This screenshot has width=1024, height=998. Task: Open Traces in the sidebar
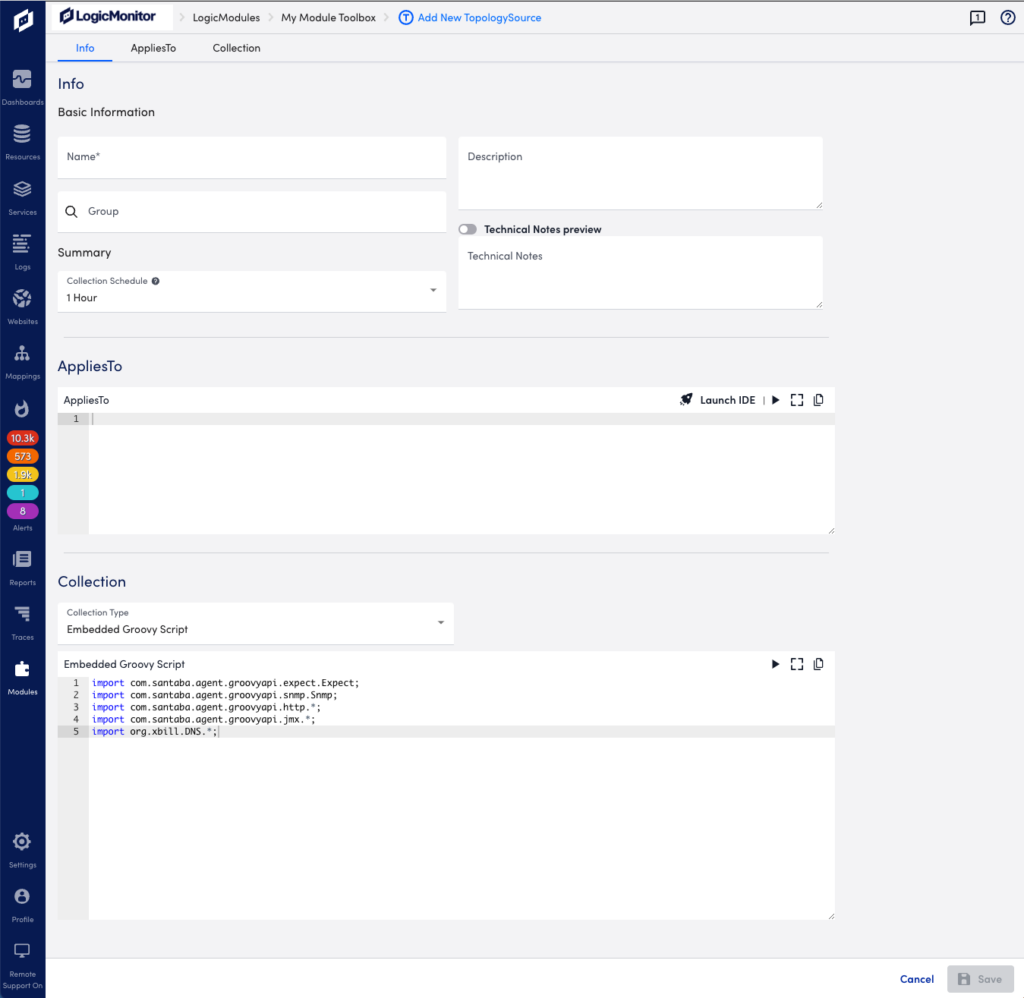tap(22, 614)
